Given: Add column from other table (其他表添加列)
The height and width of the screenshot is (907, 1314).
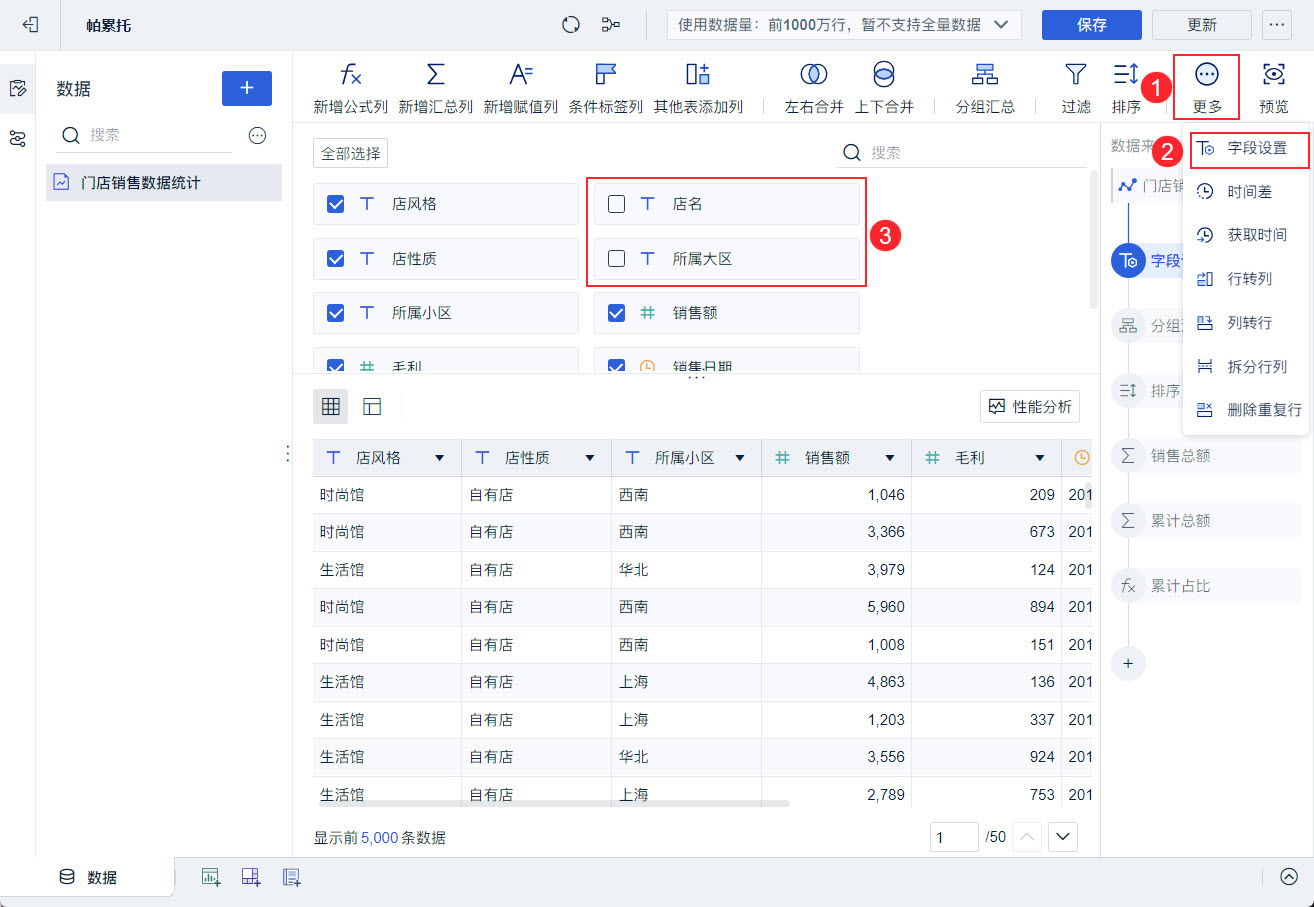Looking at the screenshot, I should tap(698, 88).
